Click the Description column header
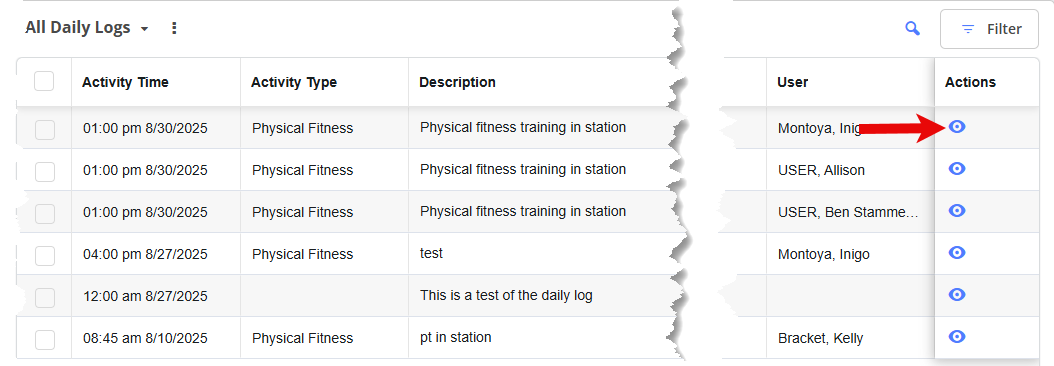 (457, 82)
